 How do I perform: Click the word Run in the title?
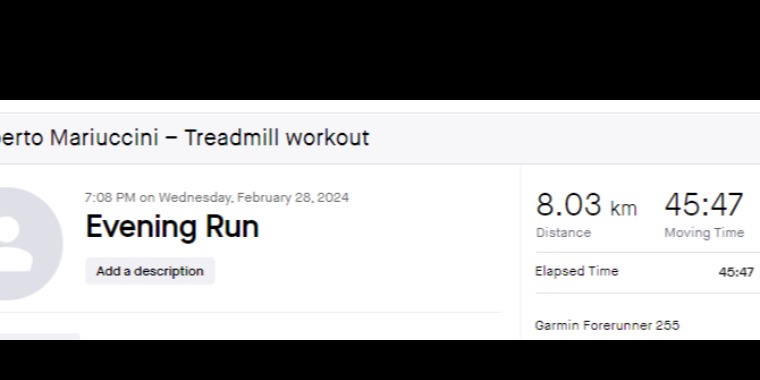click(x=232, y=226)
